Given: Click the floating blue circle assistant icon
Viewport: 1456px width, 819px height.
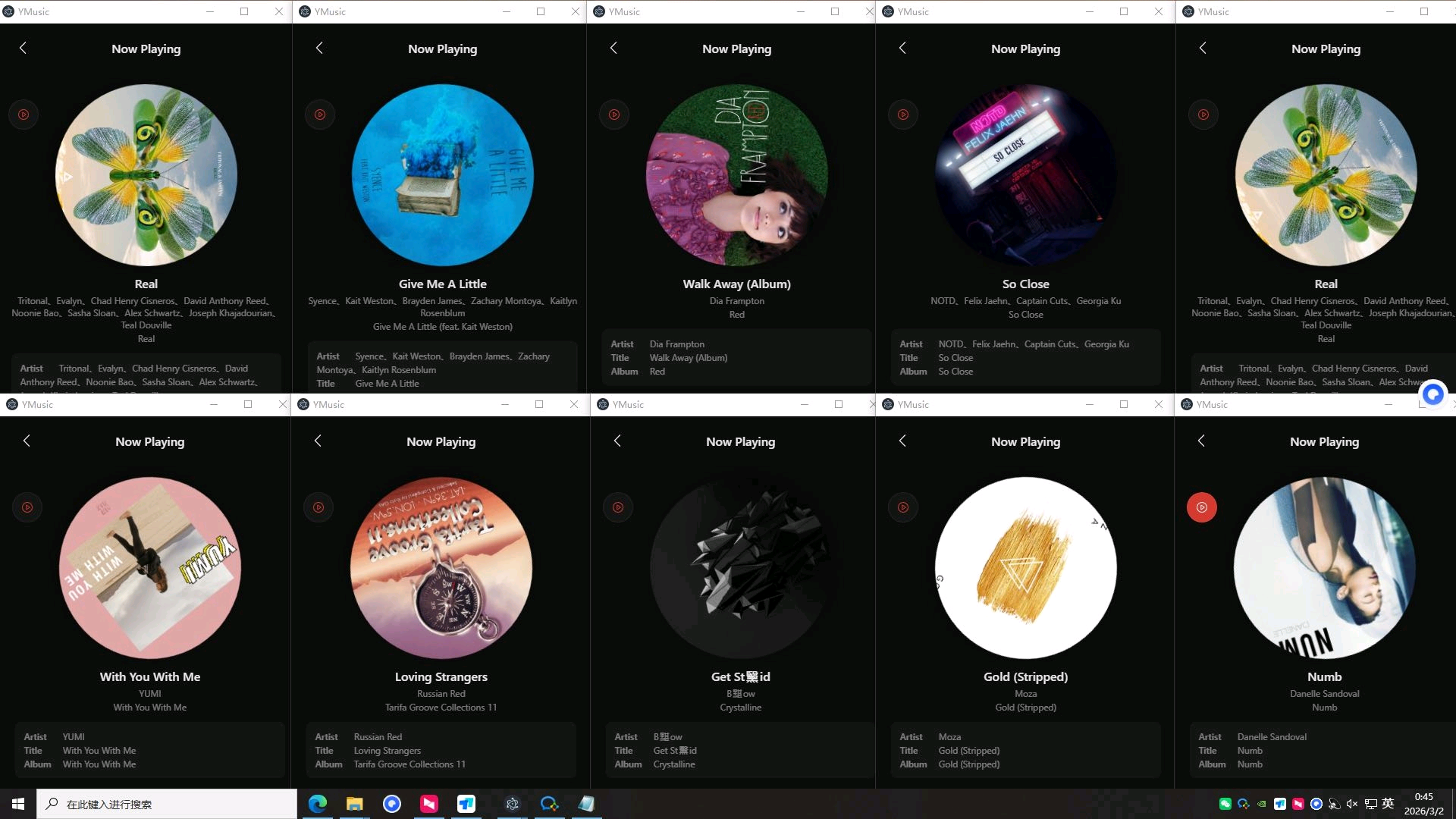Looking at the screenshot, I should coord(1432,394).
